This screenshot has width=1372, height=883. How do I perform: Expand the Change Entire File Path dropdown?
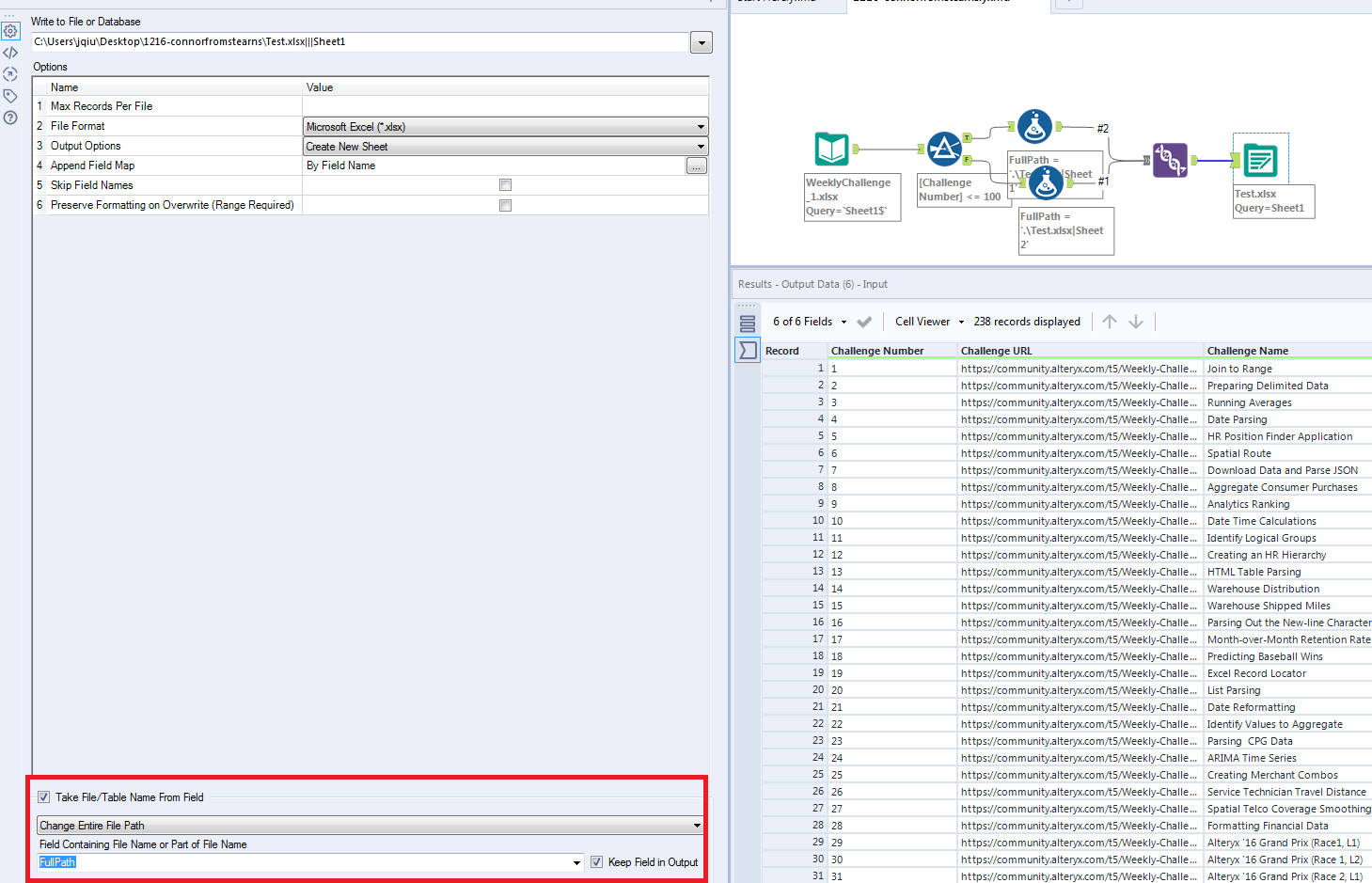tap(371, 826)
